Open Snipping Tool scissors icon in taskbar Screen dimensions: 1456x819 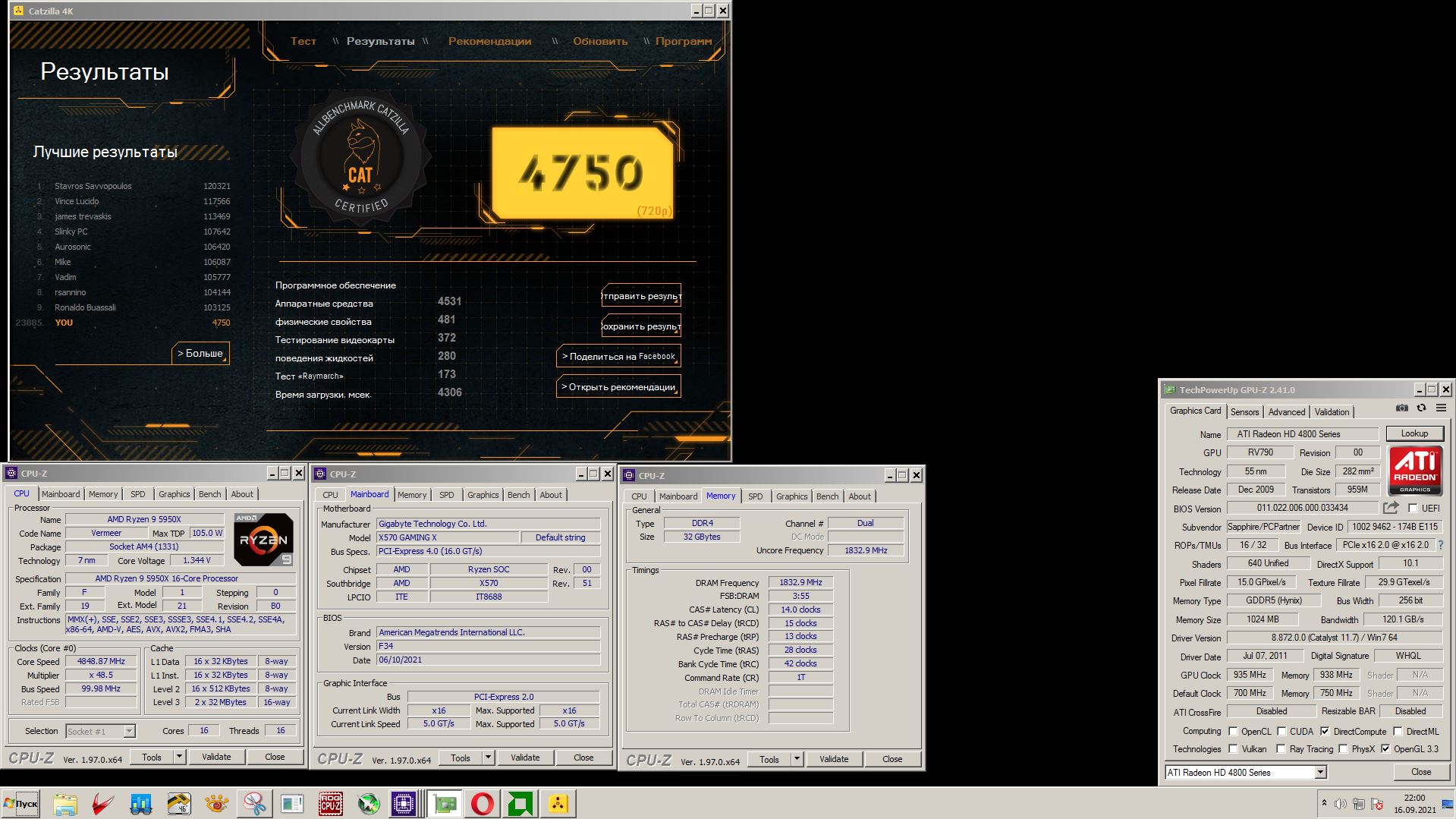click(x=254, y=804)
